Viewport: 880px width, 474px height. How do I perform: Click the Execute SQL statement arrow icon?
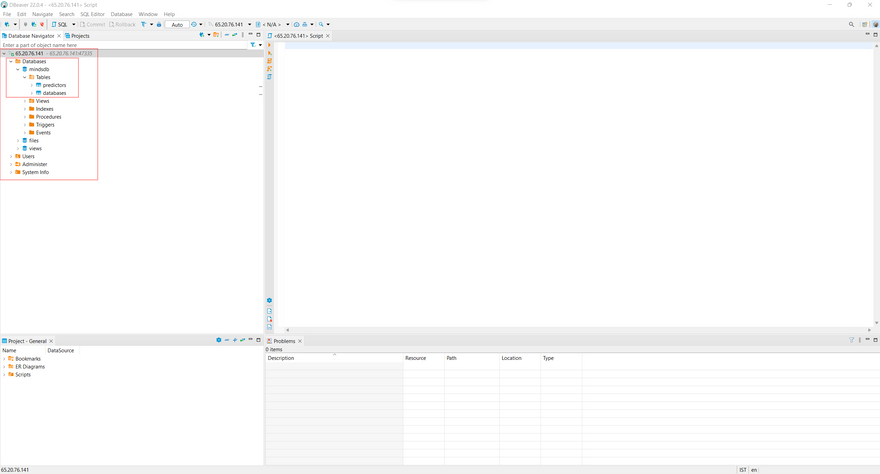[269, 45]
